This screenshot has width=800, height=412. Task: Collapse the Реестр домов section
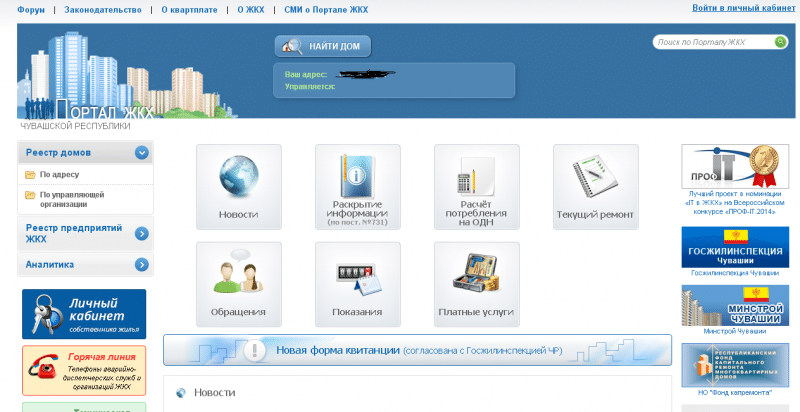[142, 153]
